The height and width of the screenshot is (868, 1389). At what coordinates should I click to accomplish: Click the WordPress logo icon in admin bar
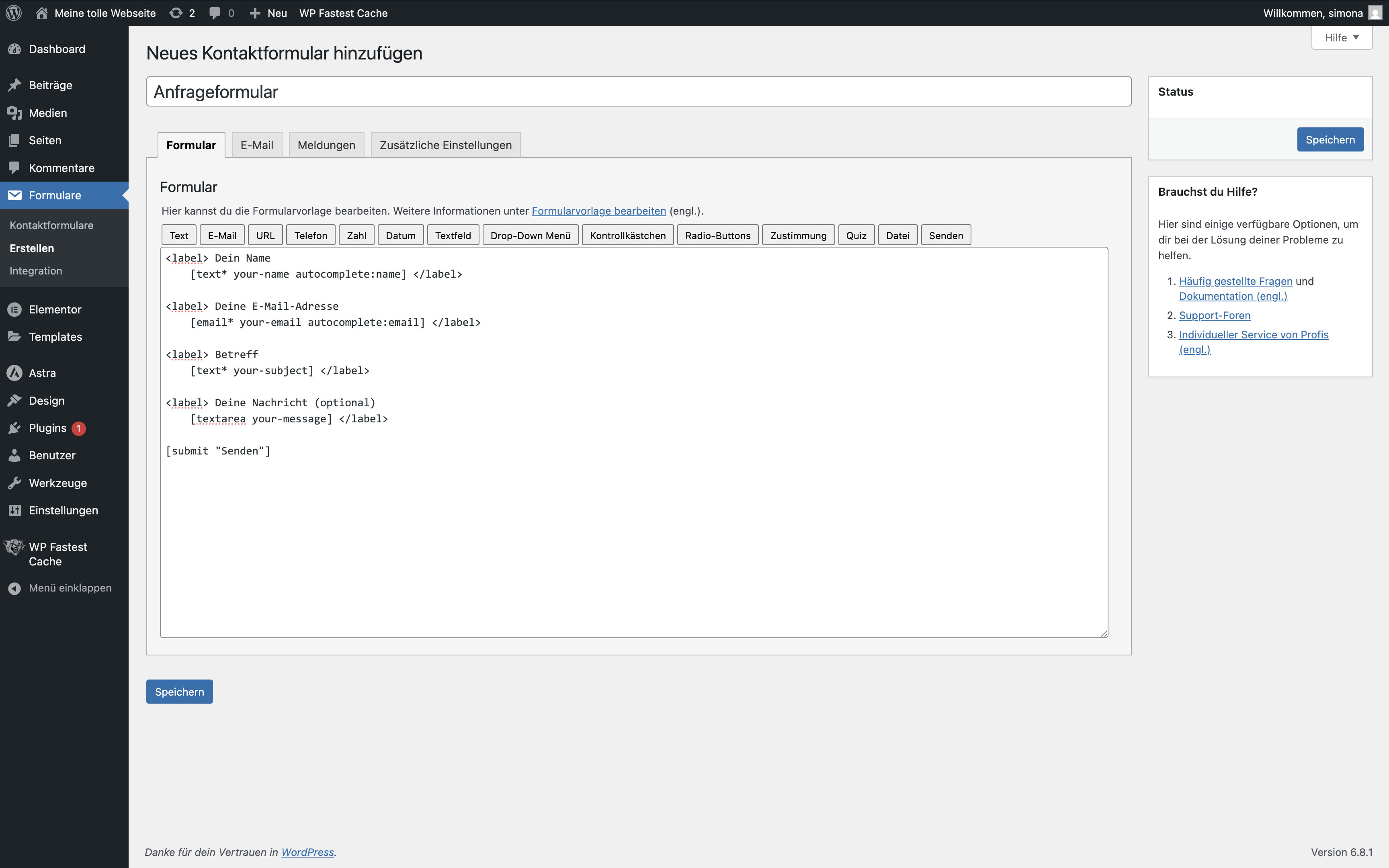pos(14,12)
